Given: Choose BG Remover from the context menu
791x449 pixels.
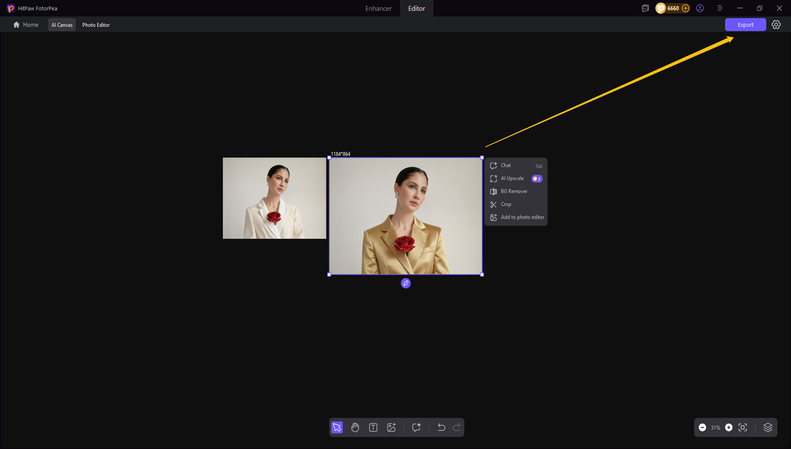Looking at the screenshot, I should coord(513,191).
